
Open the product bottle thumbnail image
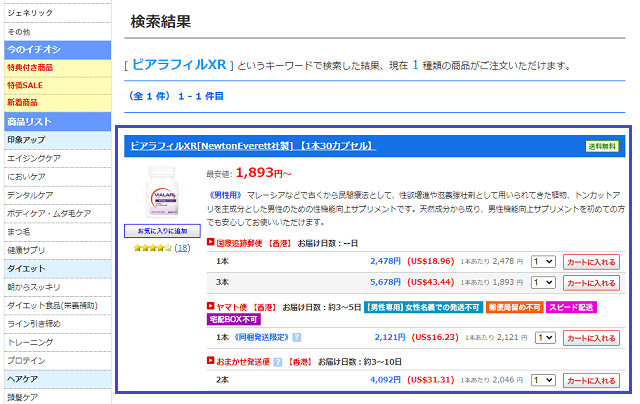(x=162, y=192)
